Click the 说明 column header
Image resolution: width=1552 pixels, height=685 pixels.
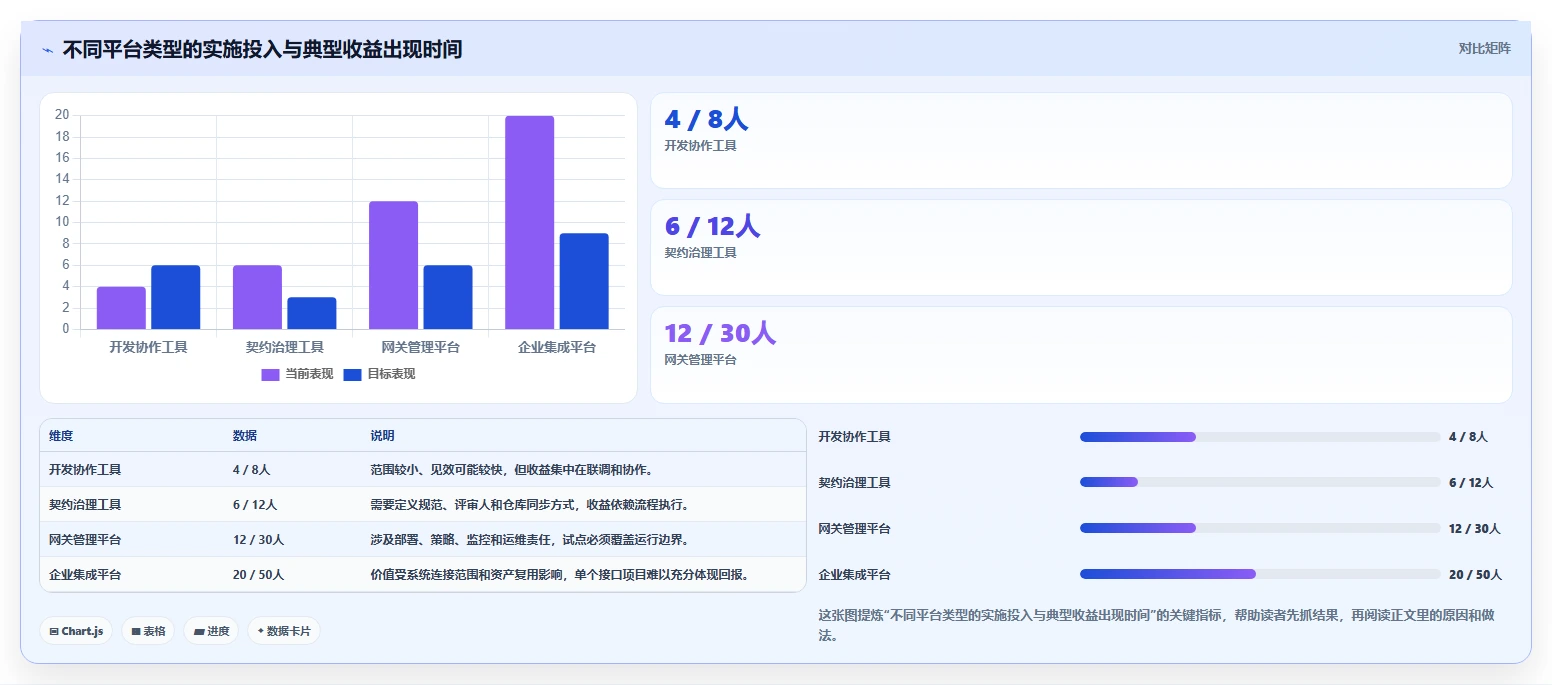(382, 436)
